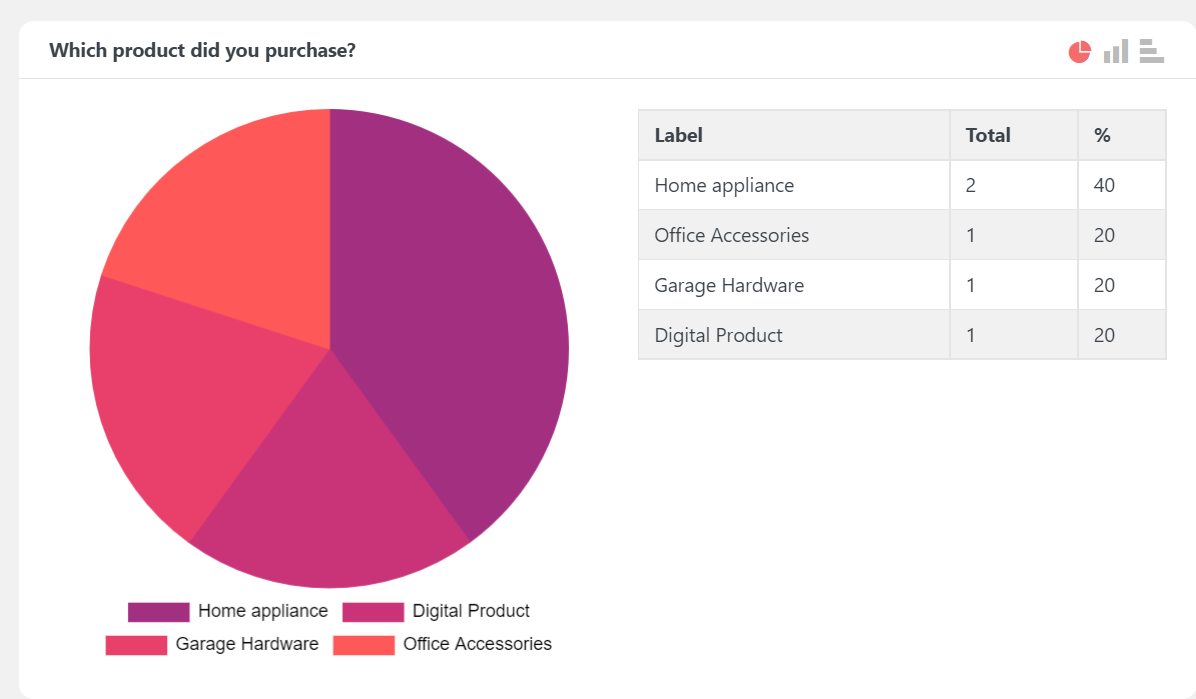Click the Office Accessories legend label

[477, 644]
